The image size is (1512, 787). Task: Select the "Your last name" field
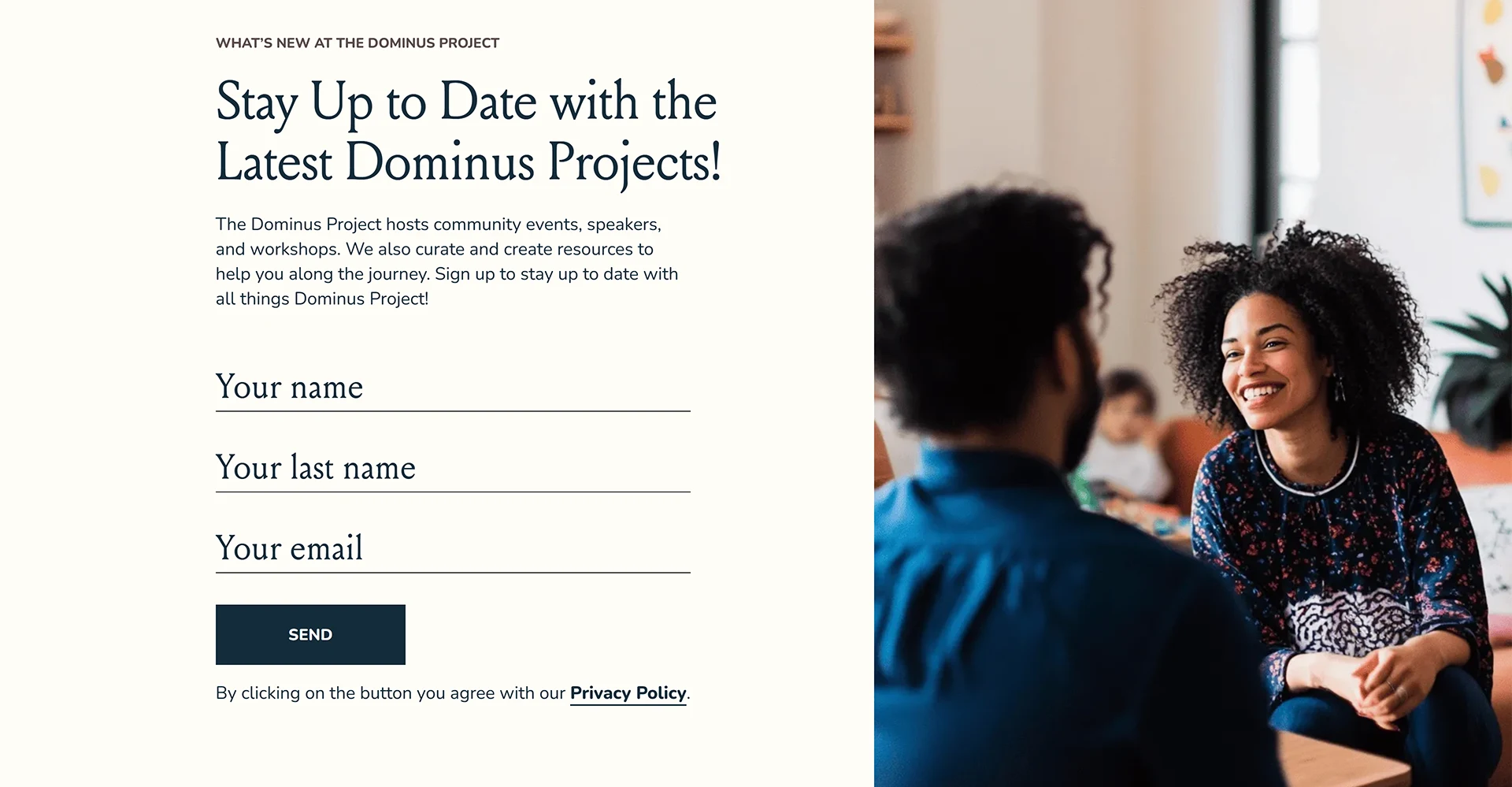[453, 468]
